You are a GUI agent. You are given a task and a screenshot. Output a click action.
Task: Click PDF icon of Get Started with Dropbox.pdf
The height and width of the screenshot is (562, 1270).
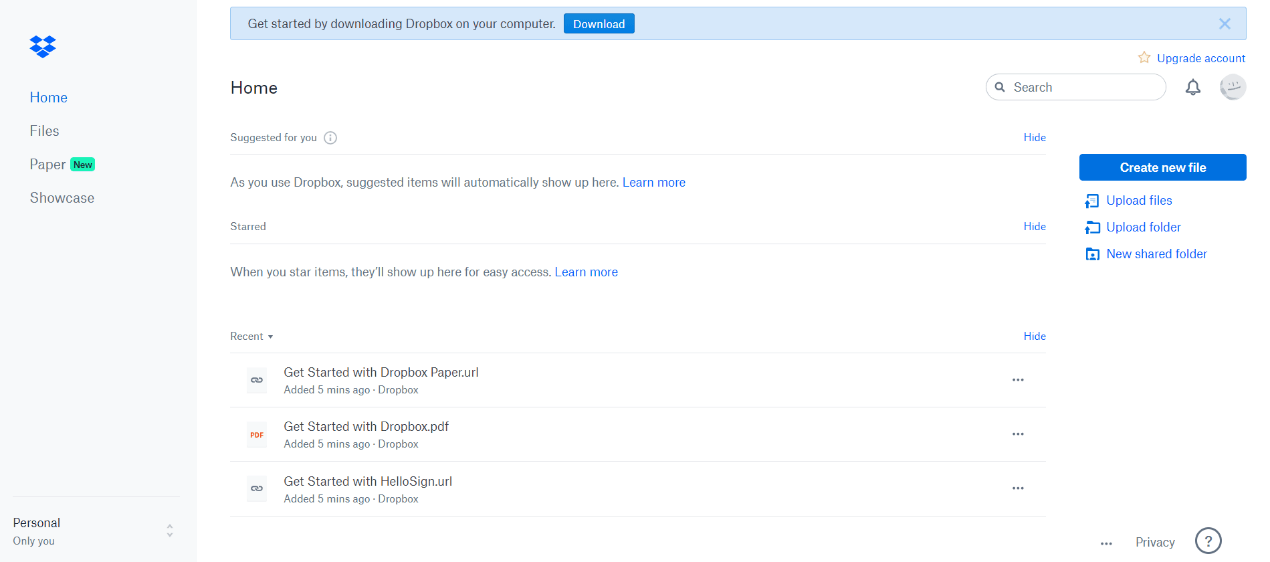[257, 435]
